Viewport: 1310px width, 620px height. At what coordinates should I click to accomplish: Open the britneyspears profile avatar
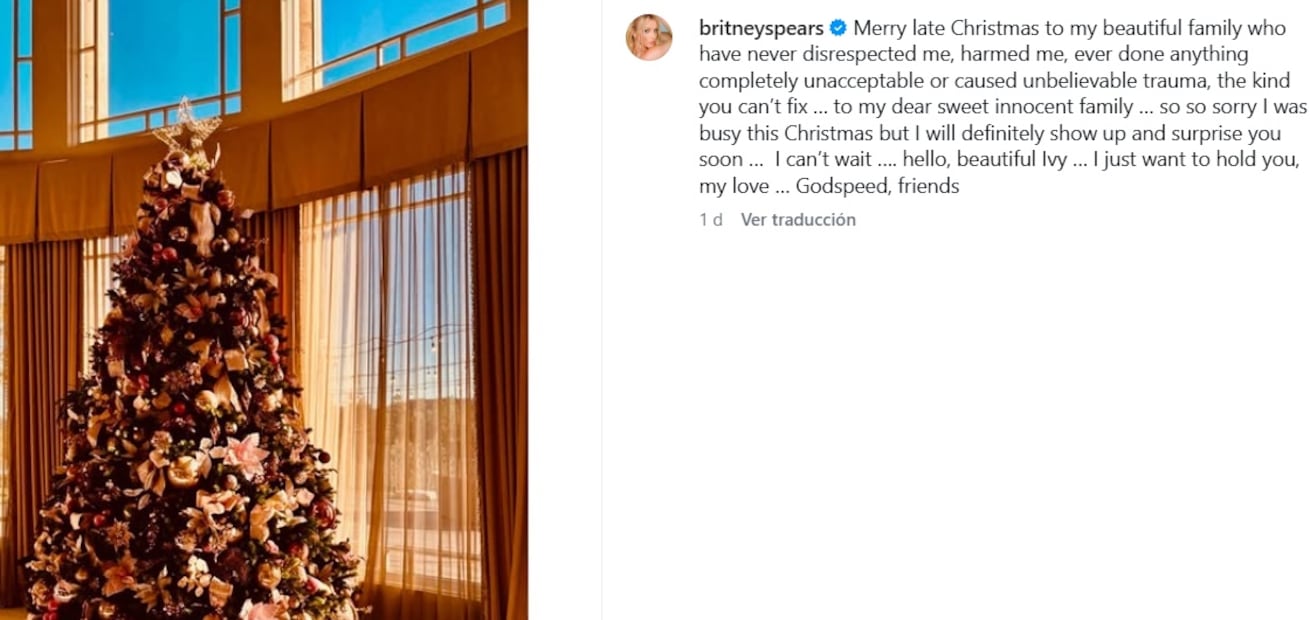tap(648, 37)
